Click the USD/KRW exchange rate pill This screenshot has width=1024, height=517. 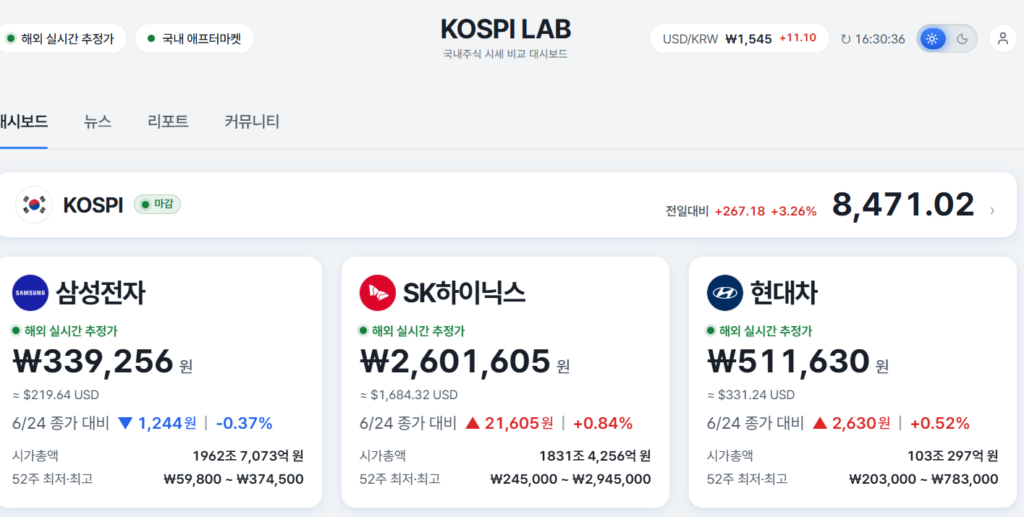coord(739,39)
